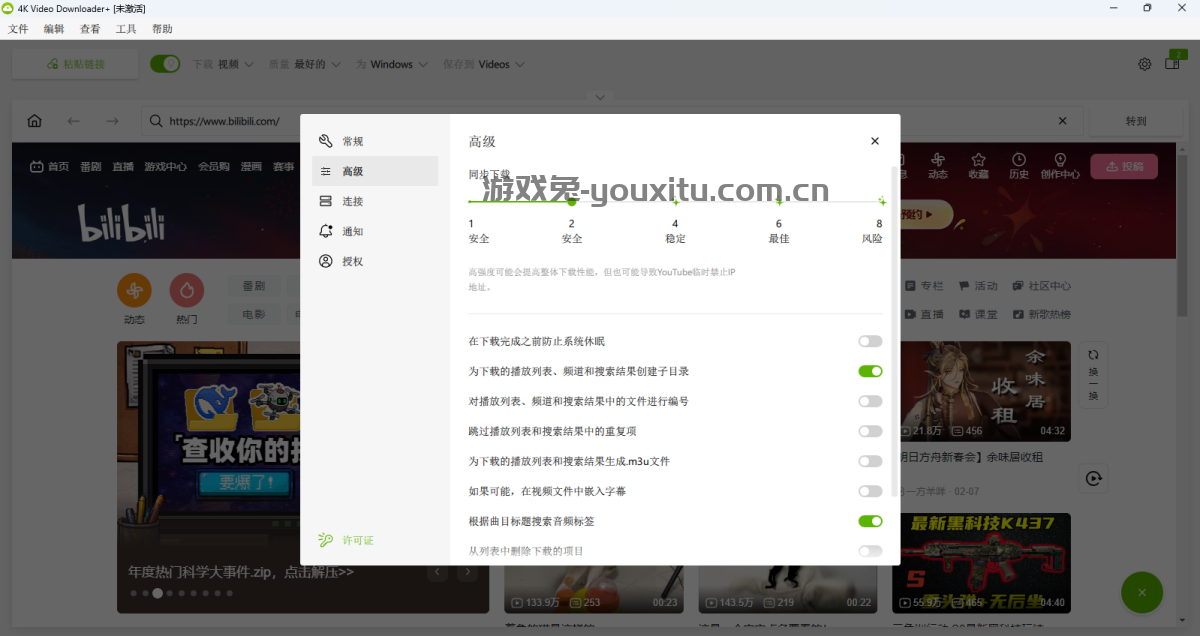Toggle the smart mode lightbulb switch
This screenshot has height=636, width=1200.
[x=165, y=64]
